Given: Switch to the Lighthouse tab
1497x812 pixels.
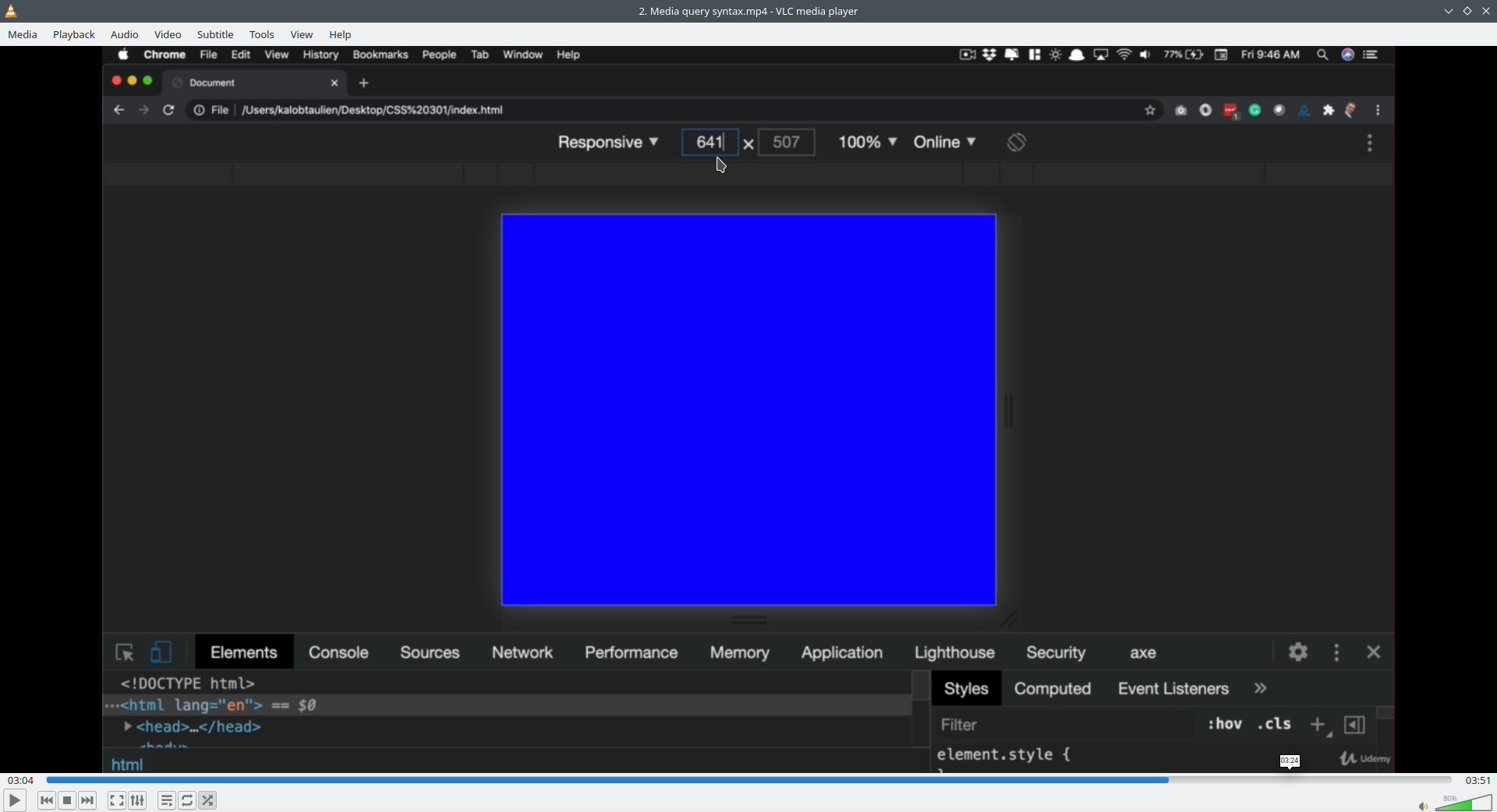Looking at the screenshot, I should pos(954,652).
